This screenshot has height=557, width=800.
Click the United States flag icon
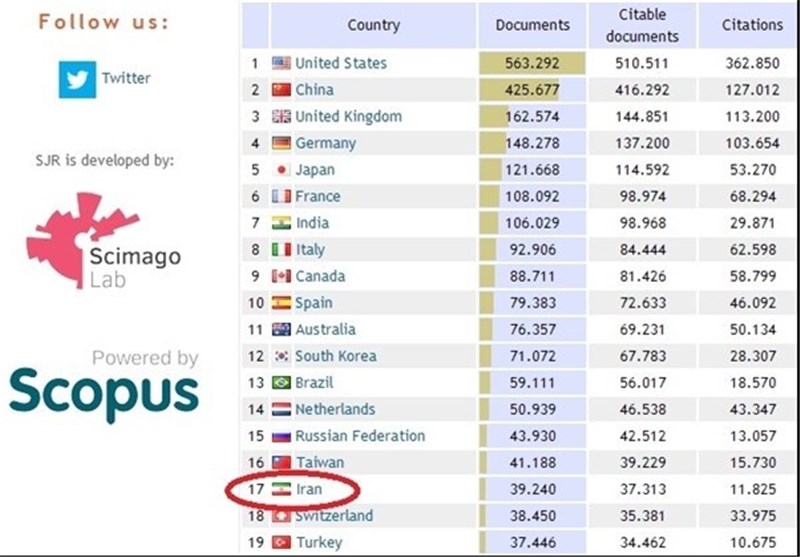pyautogui.click(x=281, y=63)
